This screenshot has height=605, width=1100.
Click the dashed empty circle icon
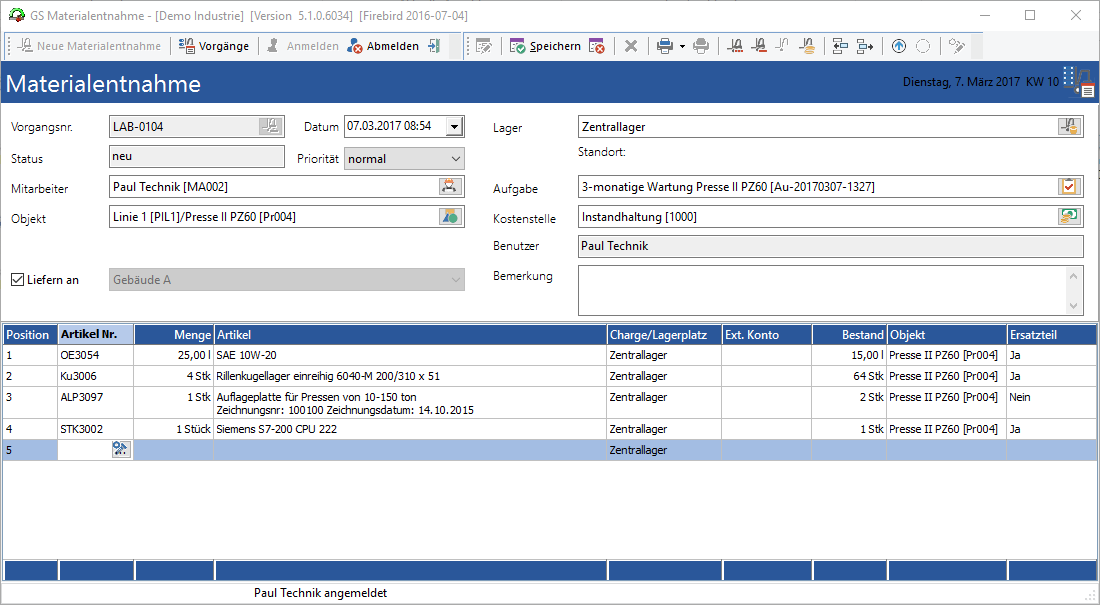[923, 46]
